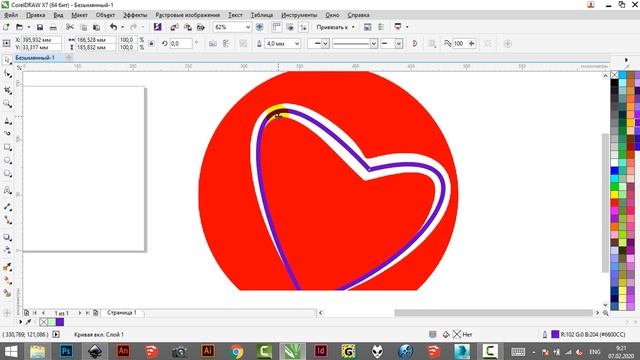The image size is (640, 360).
Task: Click the Export icon
Action: (x=187, y=27)
